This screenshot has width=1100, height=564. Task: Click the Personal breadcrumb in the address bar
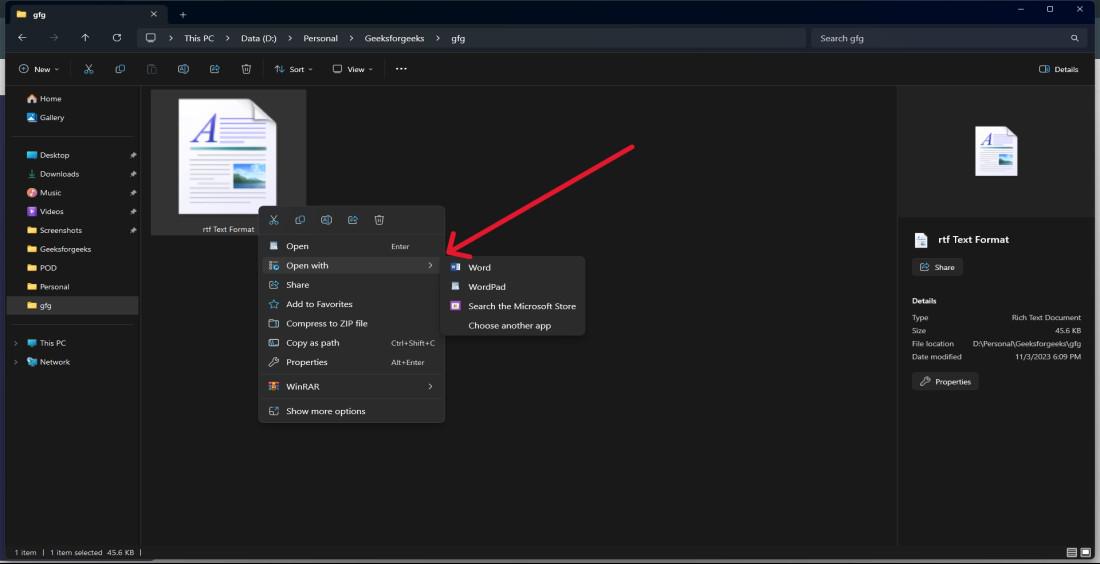click(x=321, y=38)
